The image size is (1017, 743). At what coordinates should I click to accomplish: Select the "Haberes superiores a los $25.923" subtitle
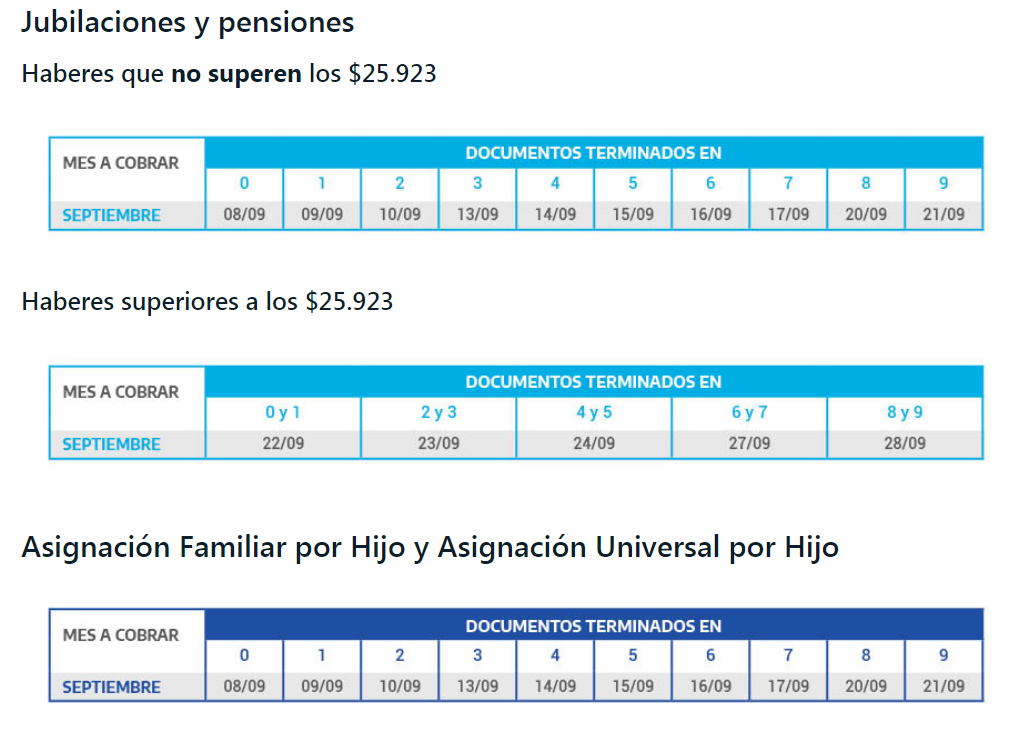click(x=207, y=301)
